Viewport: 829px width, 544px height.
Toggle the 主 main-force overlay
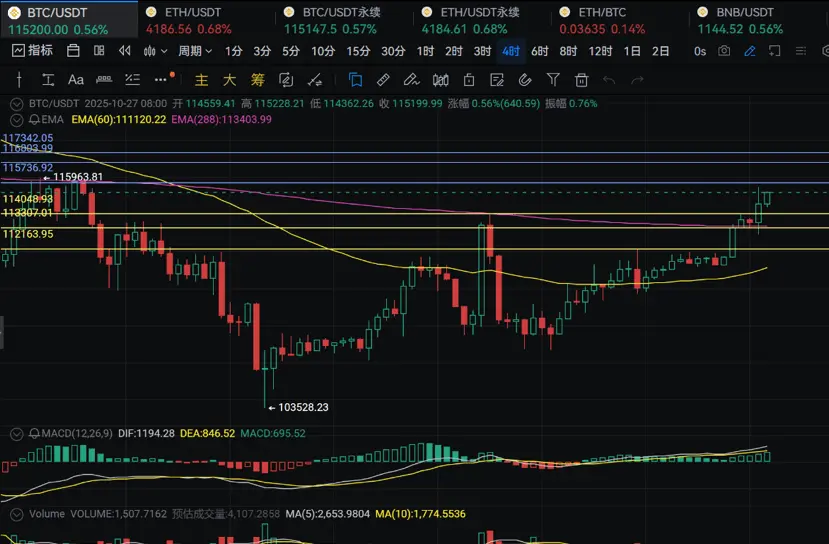tap(201, 80)
